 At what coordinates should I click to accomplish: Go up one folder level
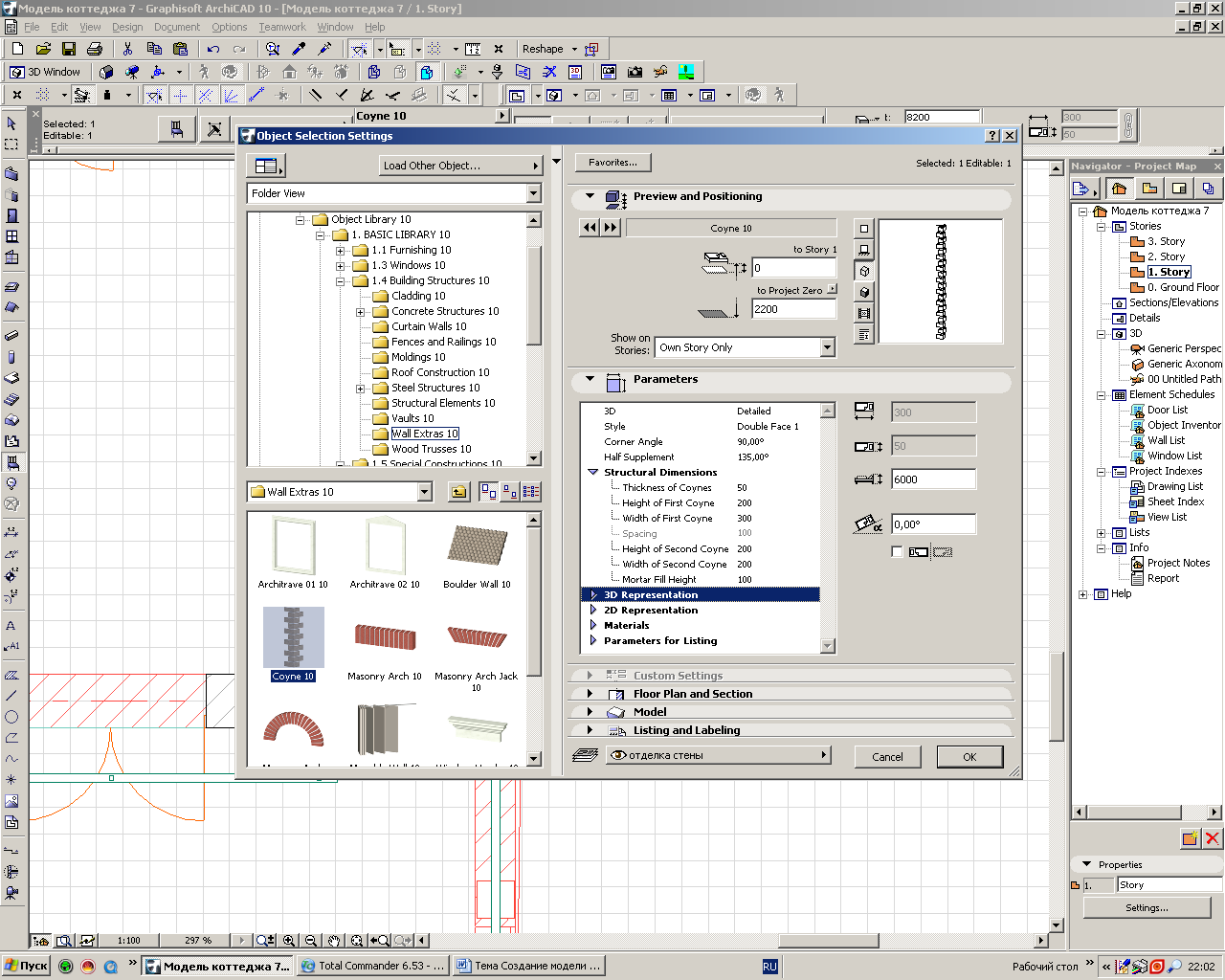[459, 492]
